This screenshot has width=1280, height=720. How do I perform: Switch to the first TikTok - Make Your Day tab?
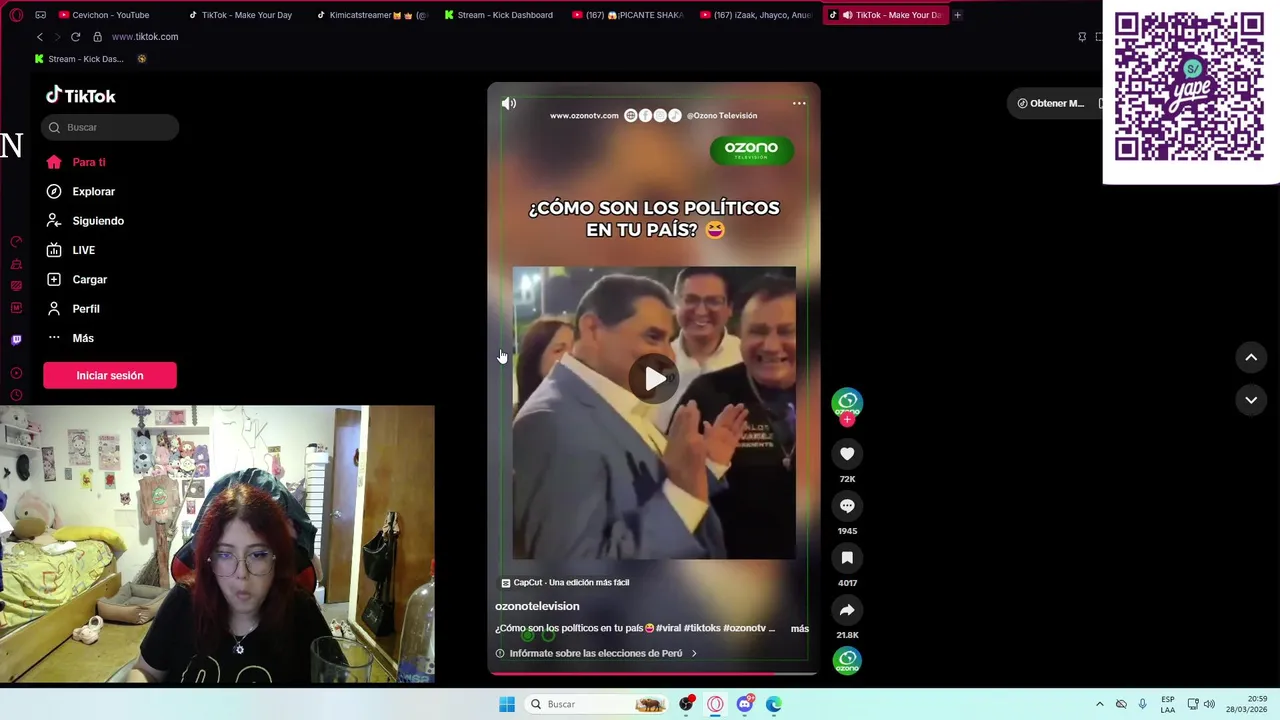(x=240, y=15)
